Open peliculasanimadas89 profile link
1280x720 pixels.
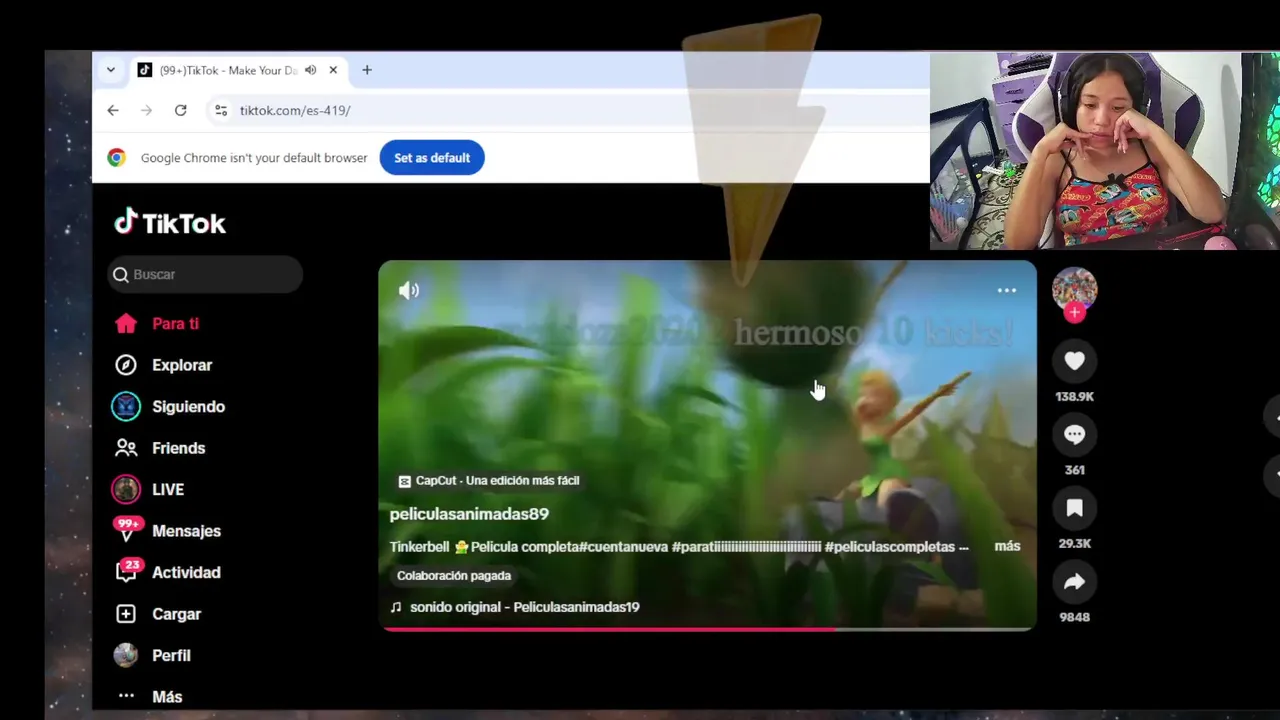point(469,514)
